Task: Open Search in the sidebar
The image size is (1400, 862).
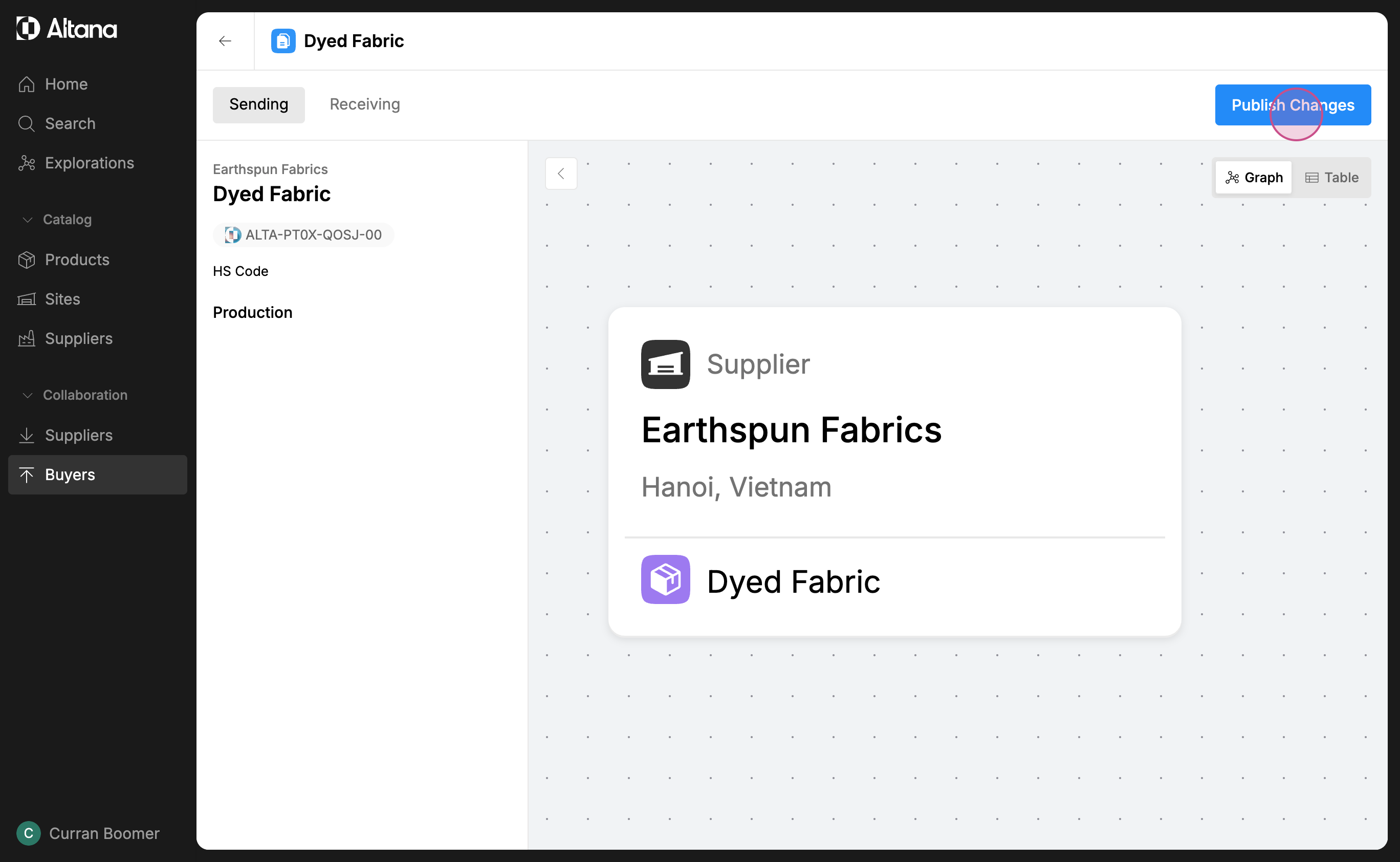Action: [70, 123]
